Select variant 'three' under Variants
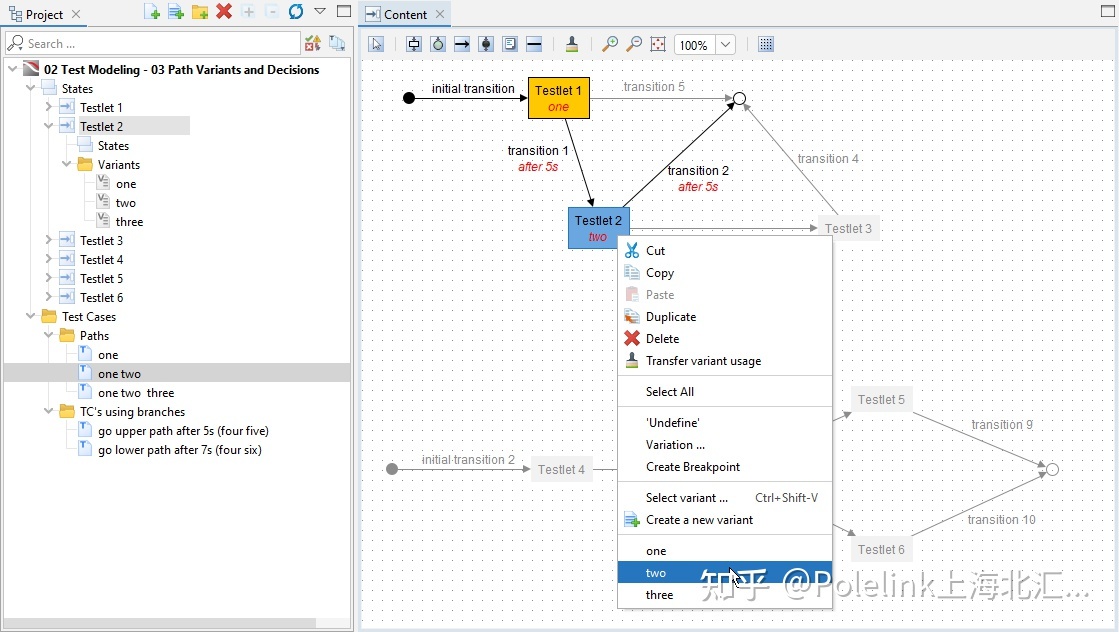The height and width of the screenshot is (632, 1119). 128,222
